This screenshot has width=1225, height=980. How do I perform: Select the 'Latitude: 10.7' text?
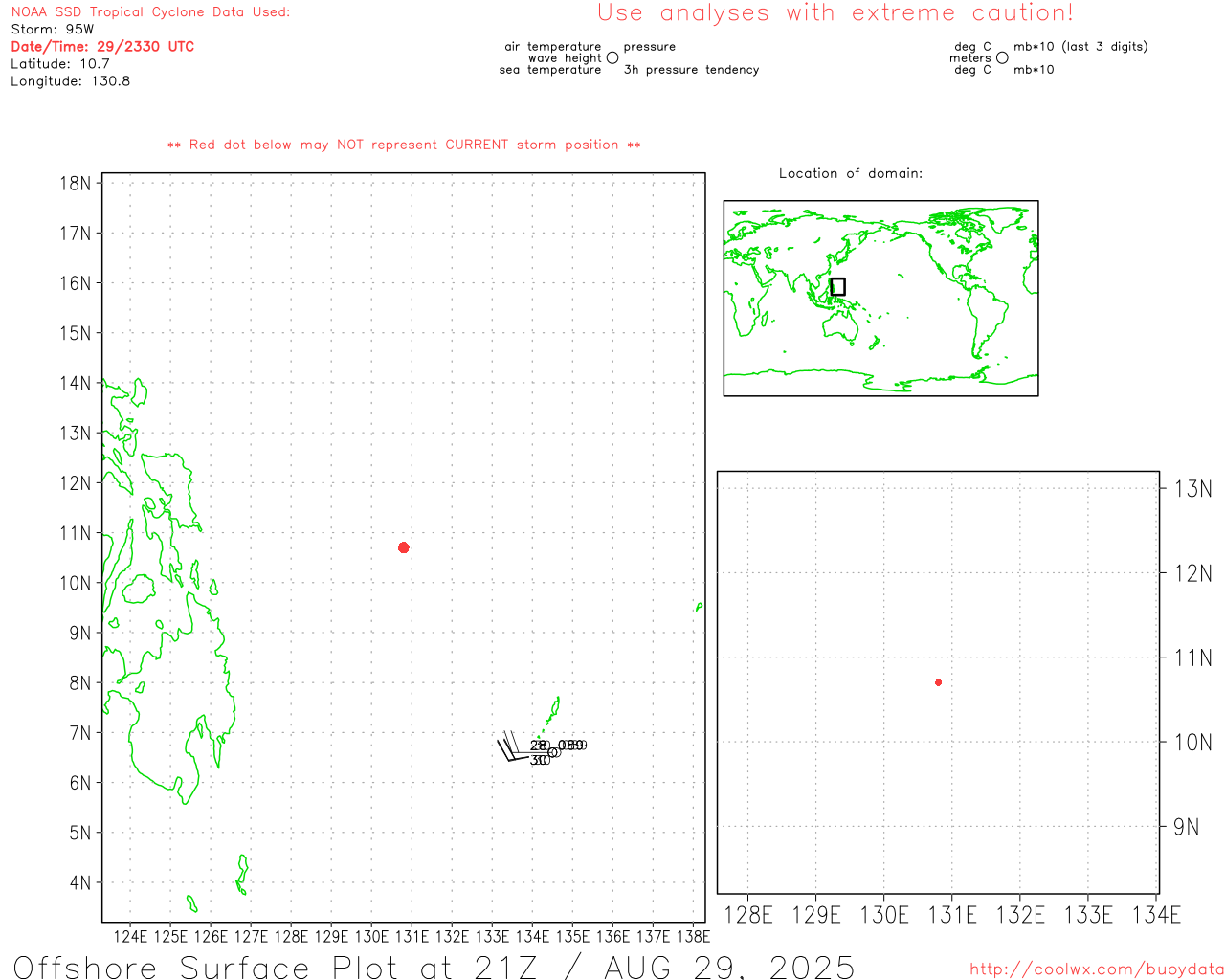coord(60,64)
